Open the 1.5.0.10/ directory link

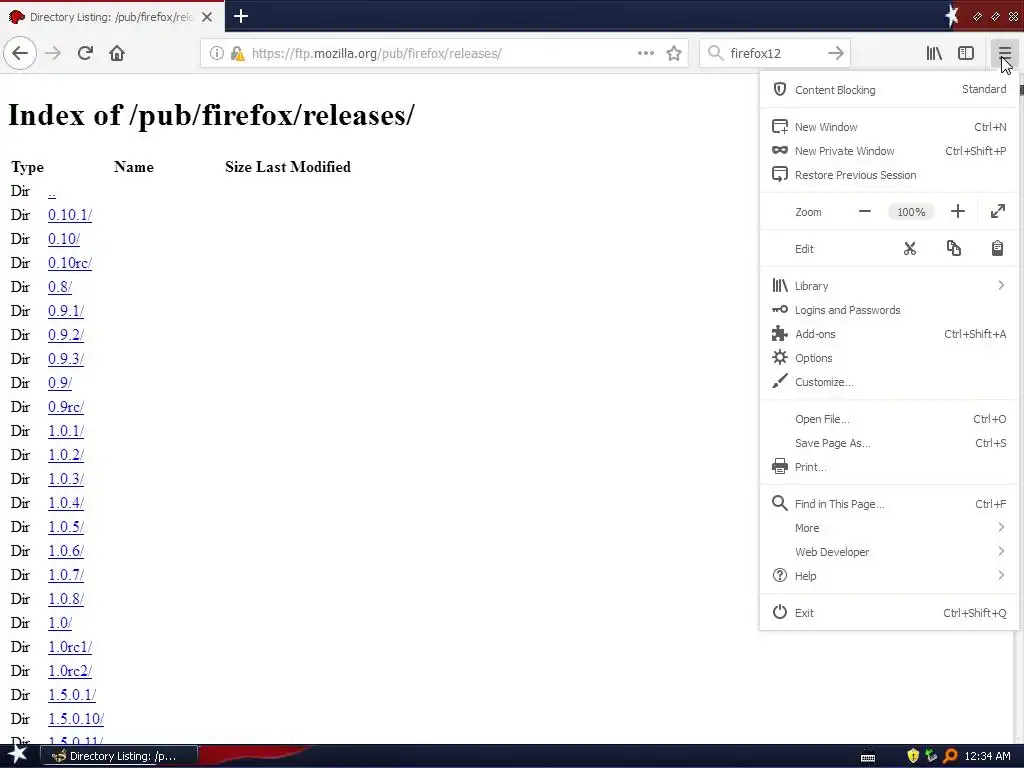tap(76, 719)
